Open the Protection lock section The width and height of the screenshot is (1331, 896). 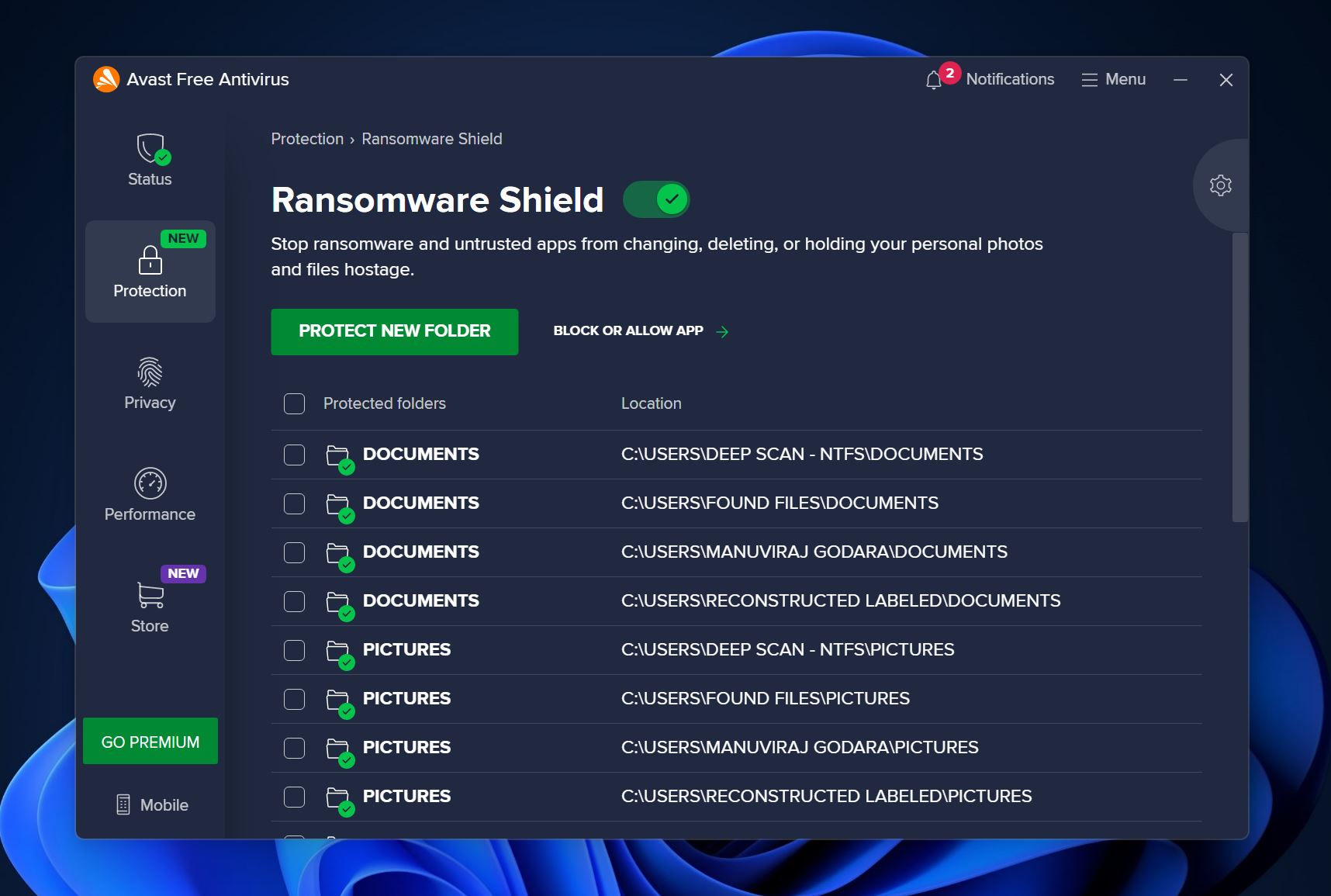pos(150,272)
